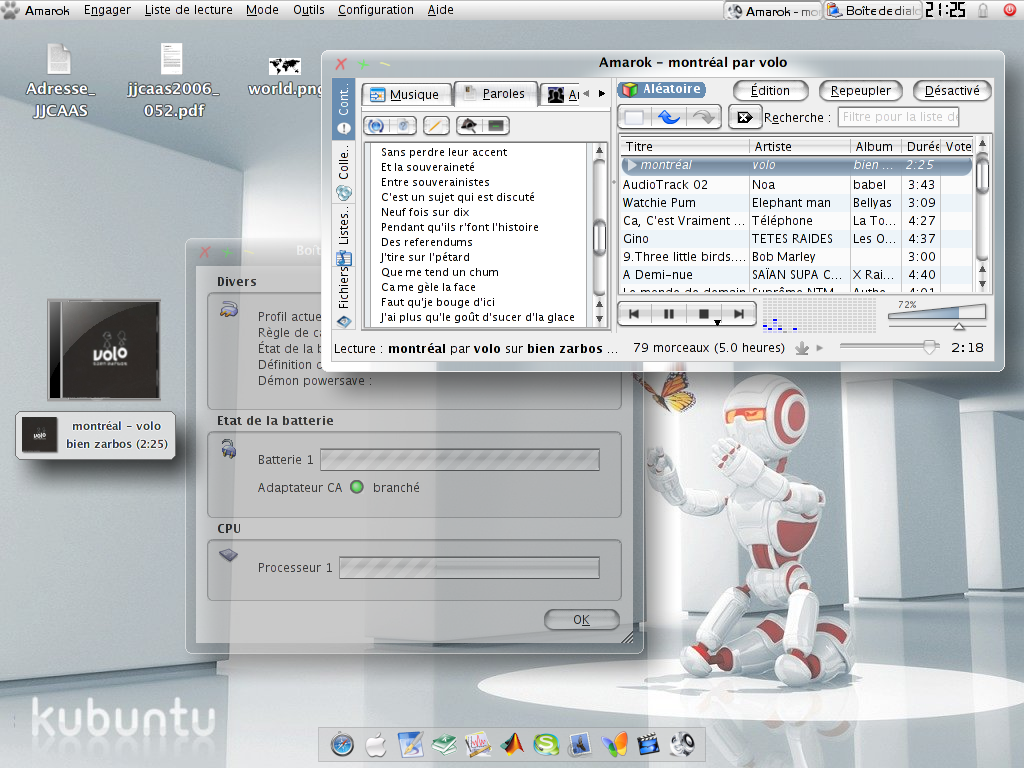Open the world.png desktop file

(285, 76)
